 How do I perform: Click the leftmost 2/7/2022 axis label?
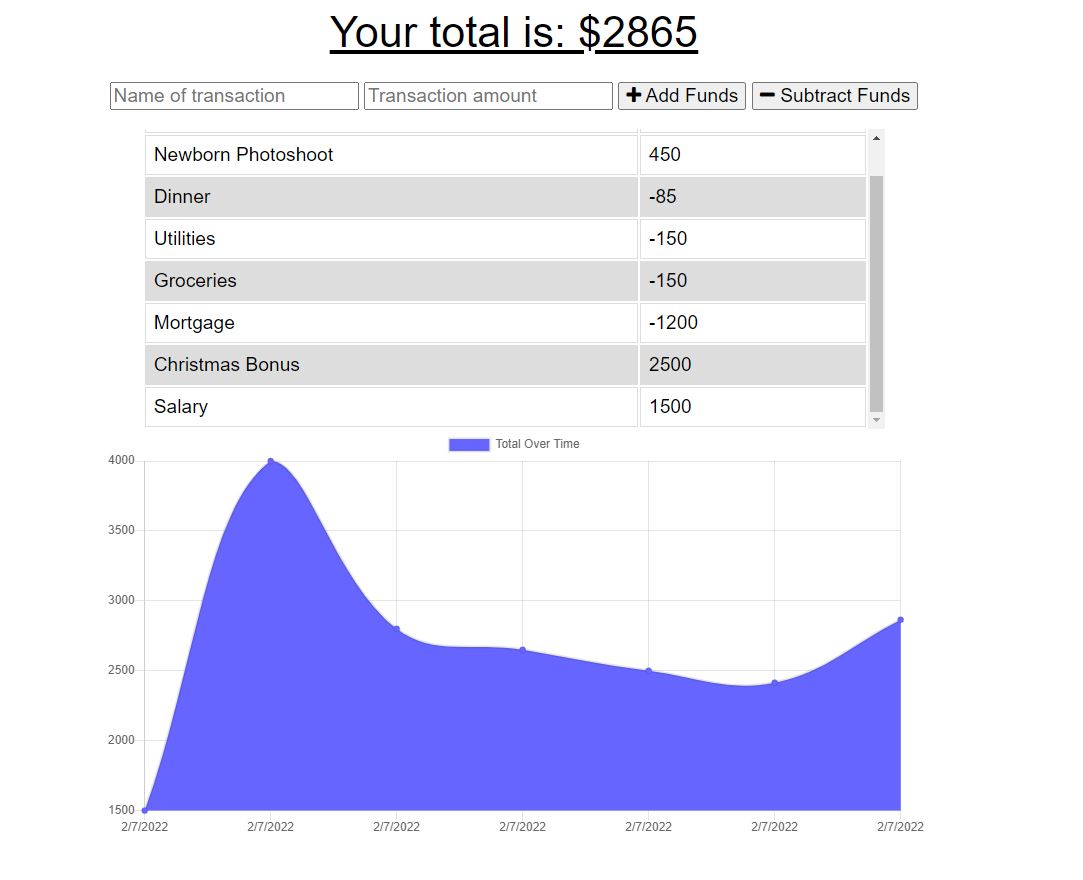click(x=146, y=826)
